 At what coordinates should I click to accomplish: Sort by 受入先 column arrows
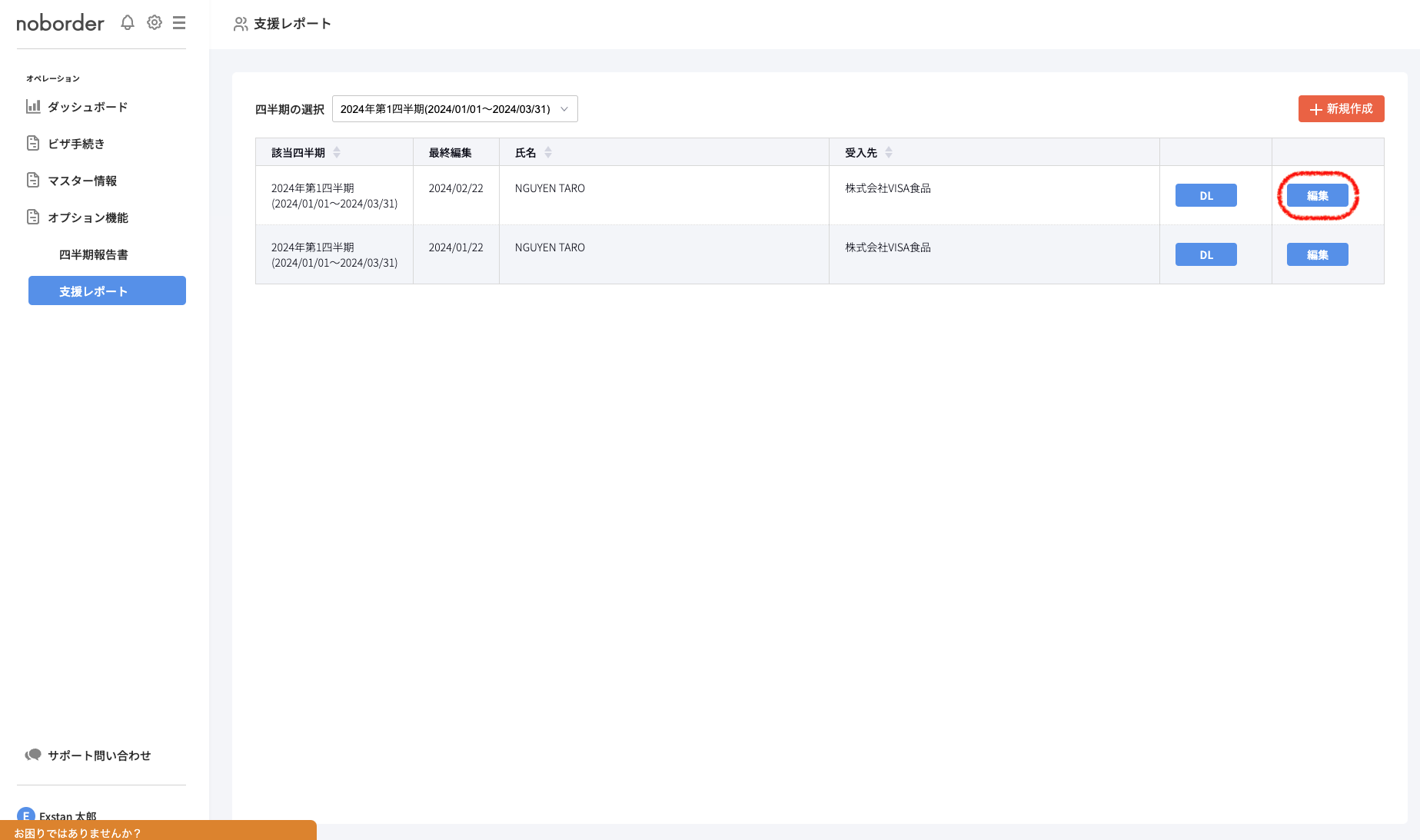pos(889,152)
